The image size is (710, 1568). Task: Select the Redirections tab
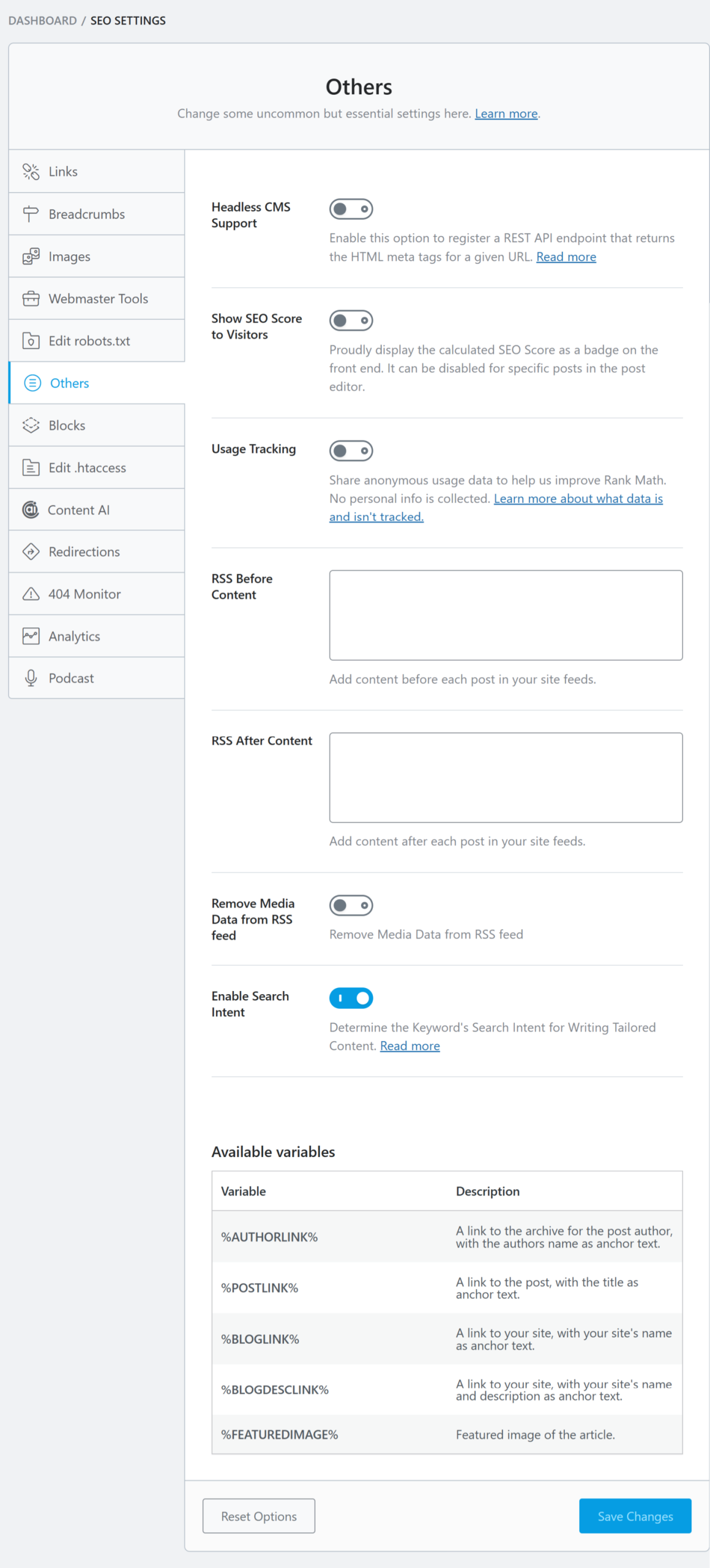pyautogui.click(x=97, y=551)
